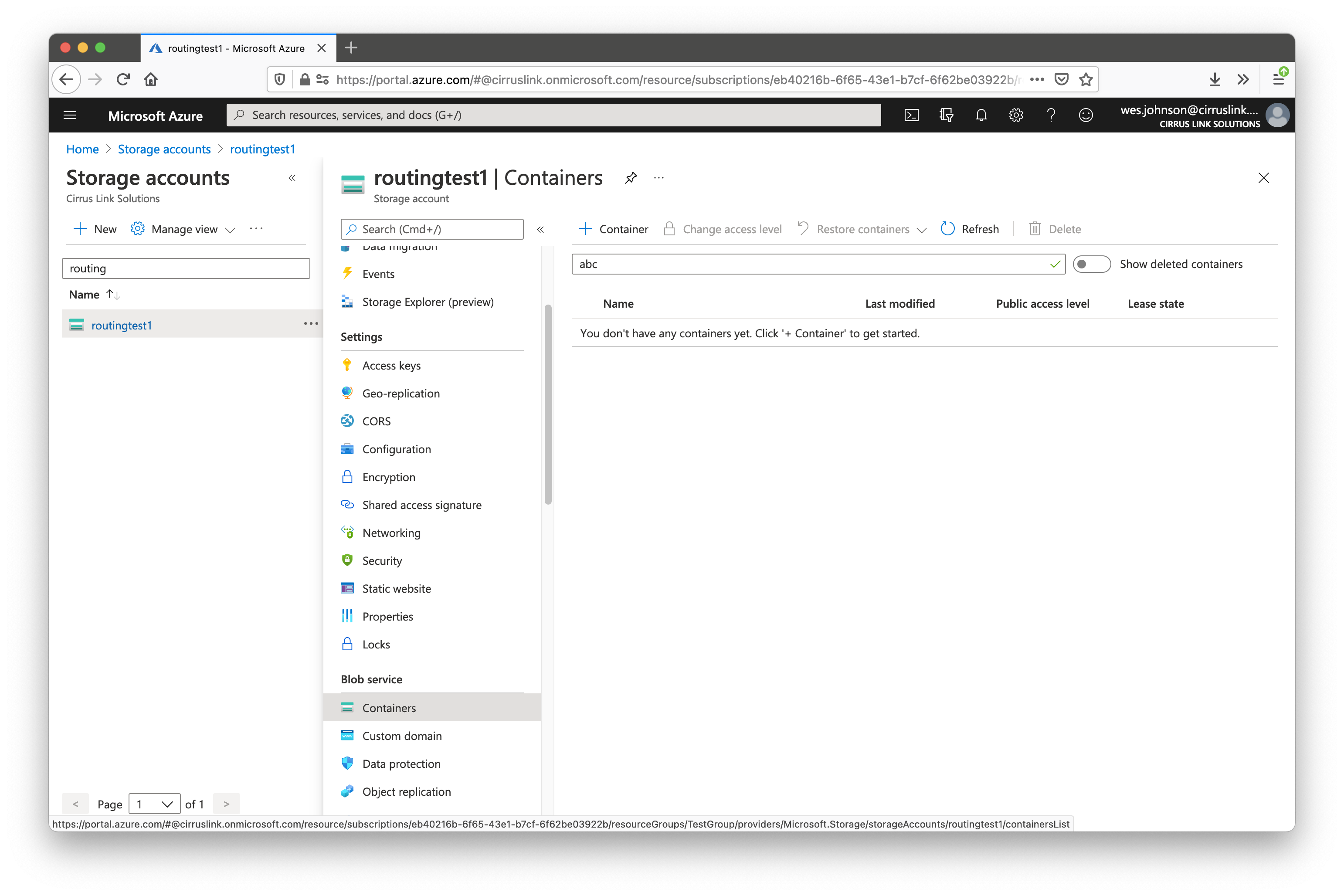Open the notifications bell
This screenshot has width=1344, height=896.
point(981,115)
